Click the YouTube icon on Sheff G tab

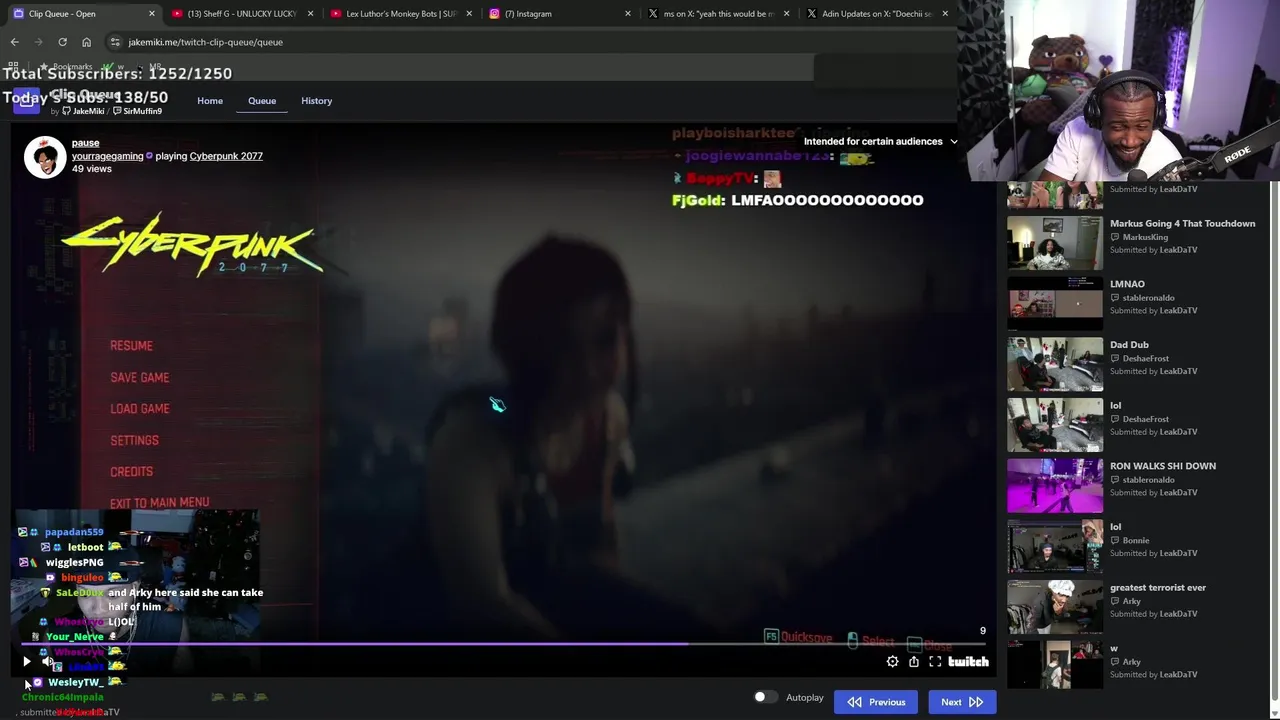click(178, 14)
